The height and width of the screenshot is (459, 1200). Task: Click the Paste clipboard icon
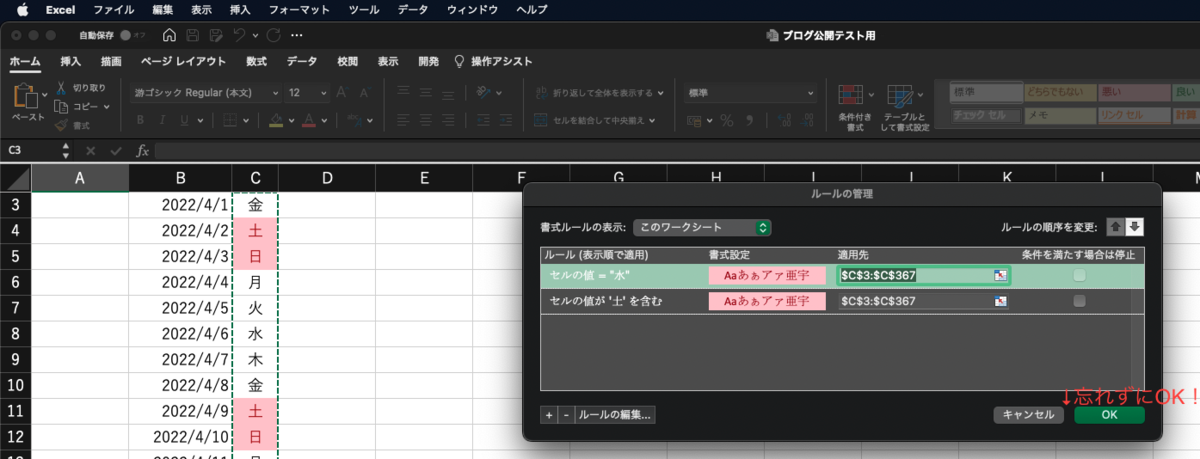pos(24,97)
